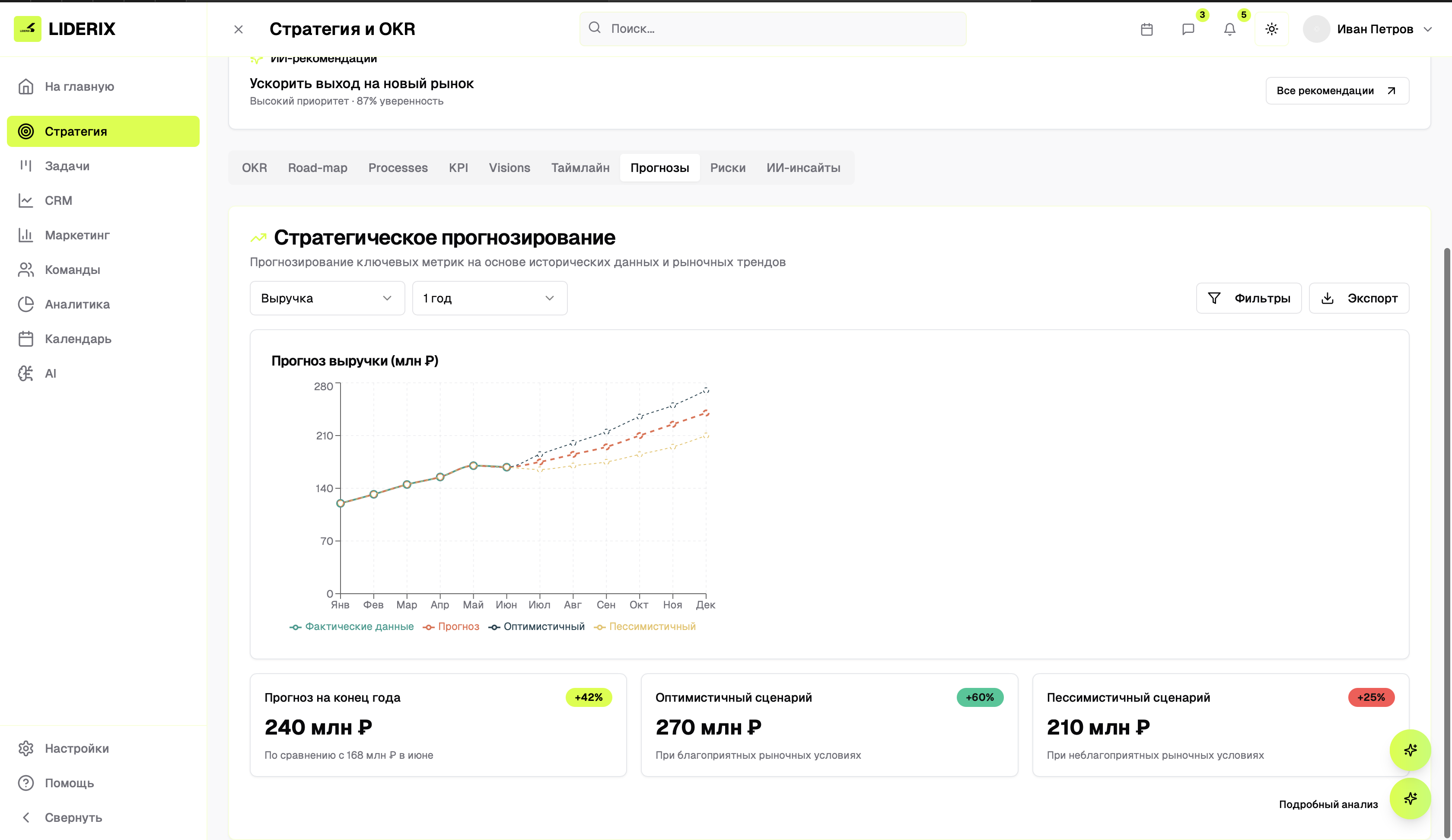Click the Стратегия target icon in the sidebar

(26, 131)
